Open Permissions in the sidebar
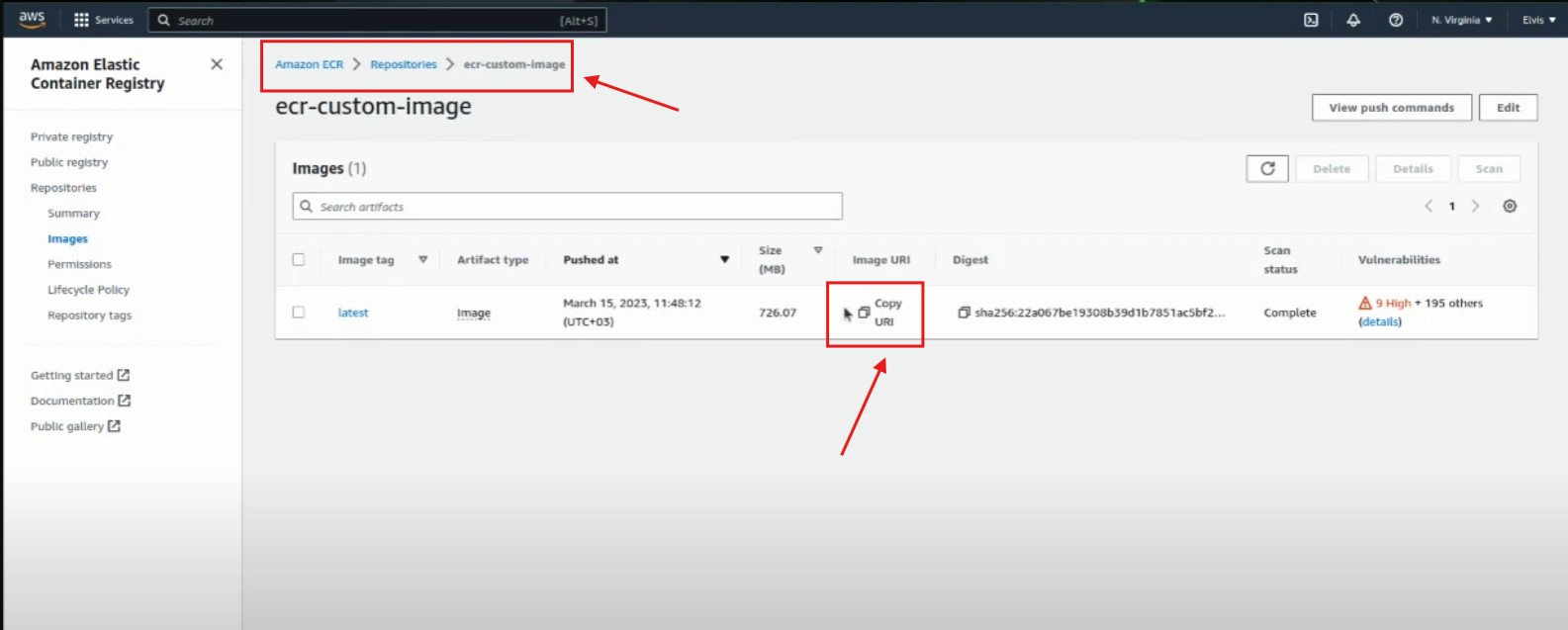 pyautogui.click(x=79, y=264)
